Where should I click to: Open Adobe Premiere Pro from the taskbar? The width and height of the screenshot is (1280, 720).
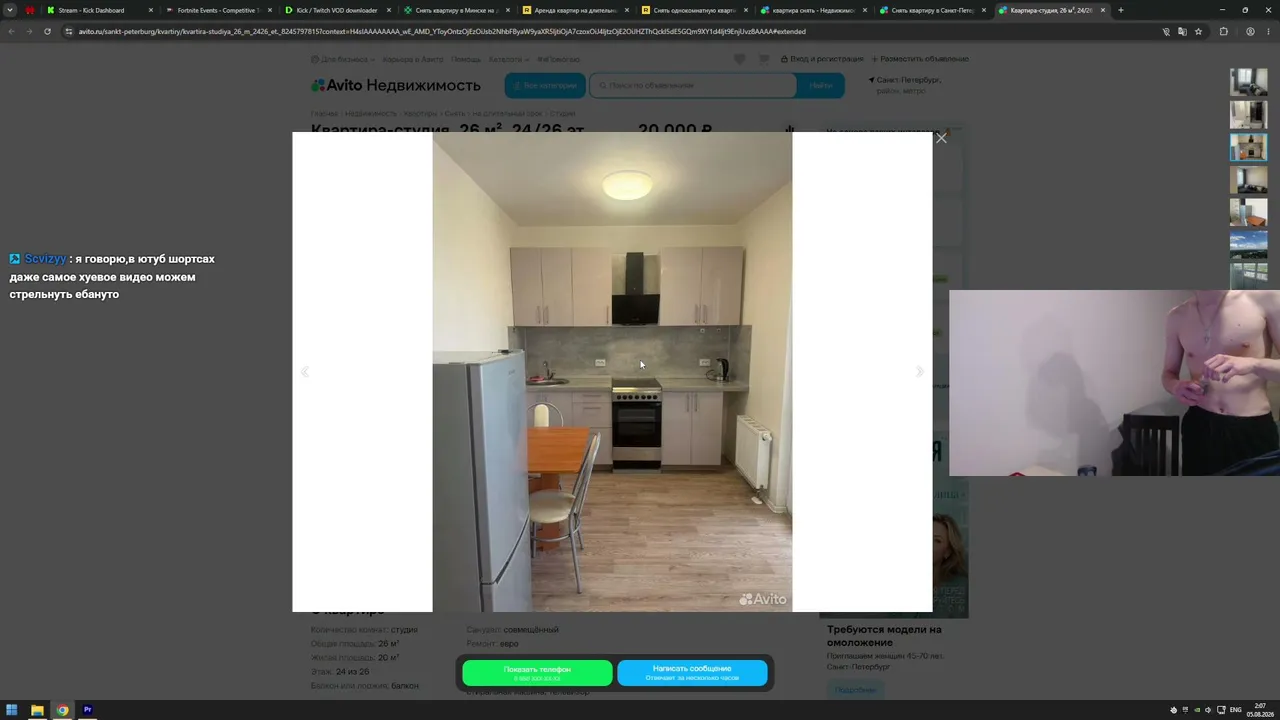(87, 710)
